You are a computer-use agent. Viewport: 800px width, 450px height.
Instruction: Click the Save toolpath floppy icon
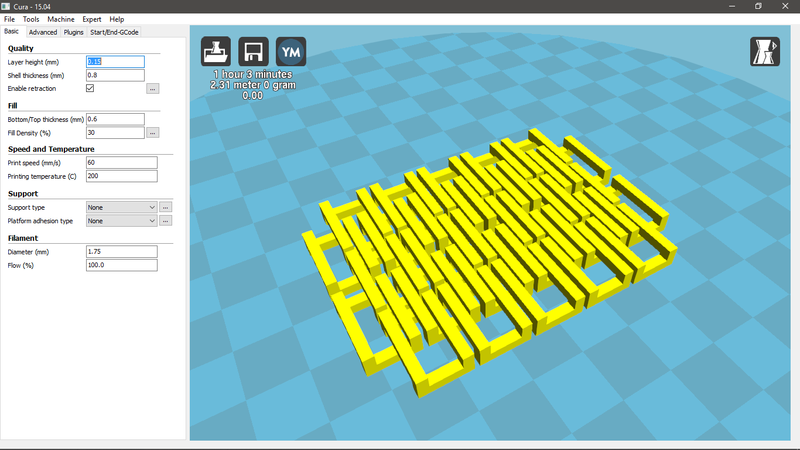(x=253, y=51)
